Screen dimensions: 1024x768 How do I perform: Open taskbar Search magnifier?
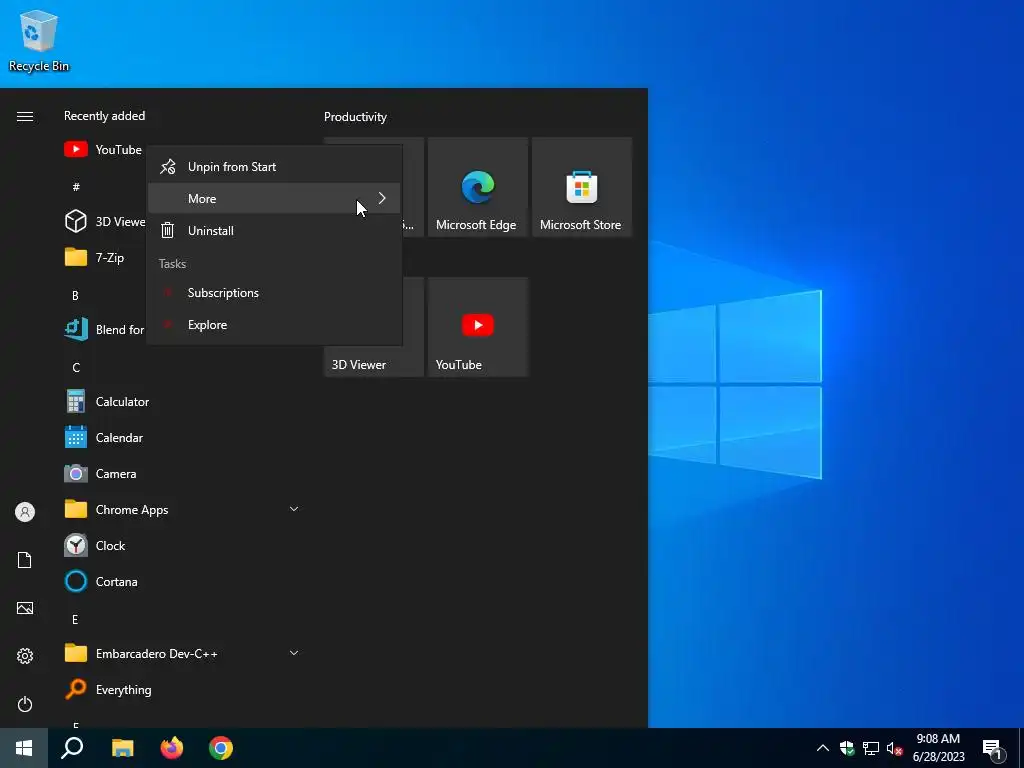pyautogui.click(x=72, y=748)
